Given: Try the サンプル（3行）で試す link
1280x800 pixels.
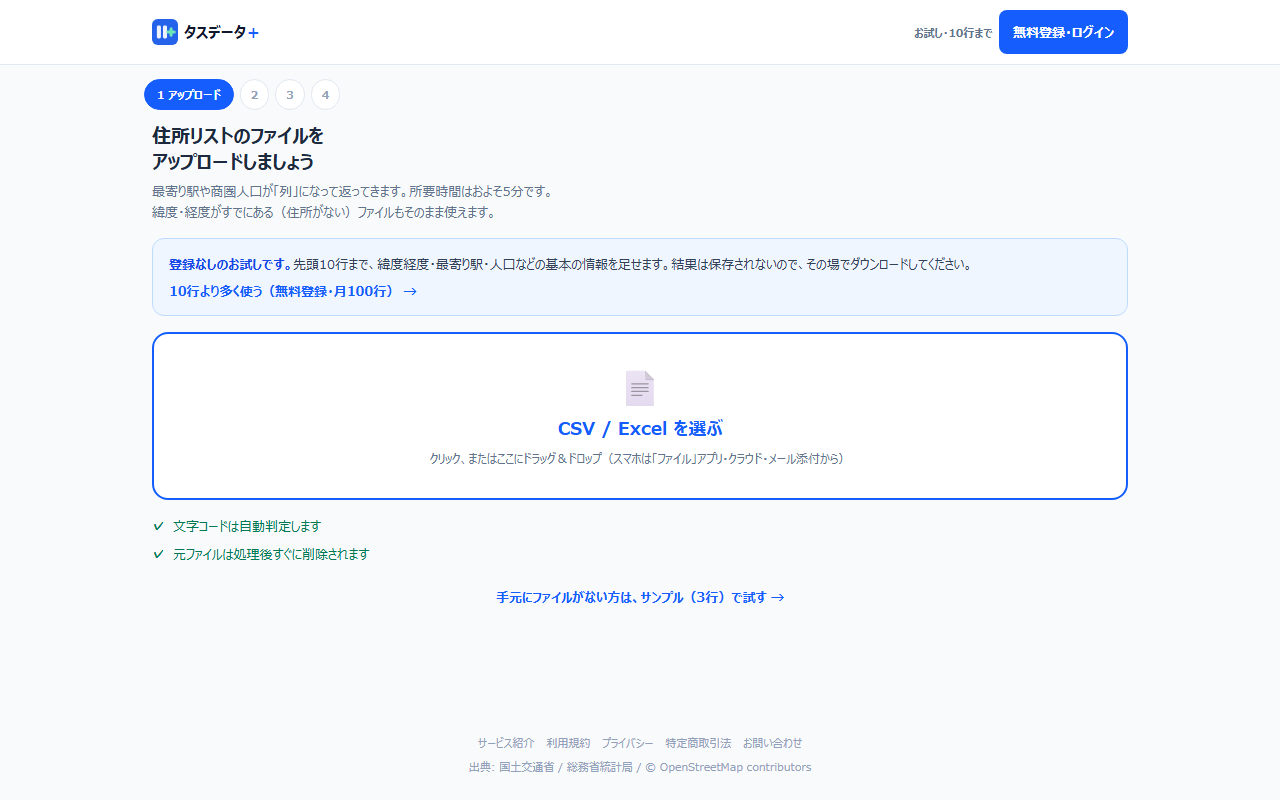Looking at the screenshot, I should [x=640, y=597].
